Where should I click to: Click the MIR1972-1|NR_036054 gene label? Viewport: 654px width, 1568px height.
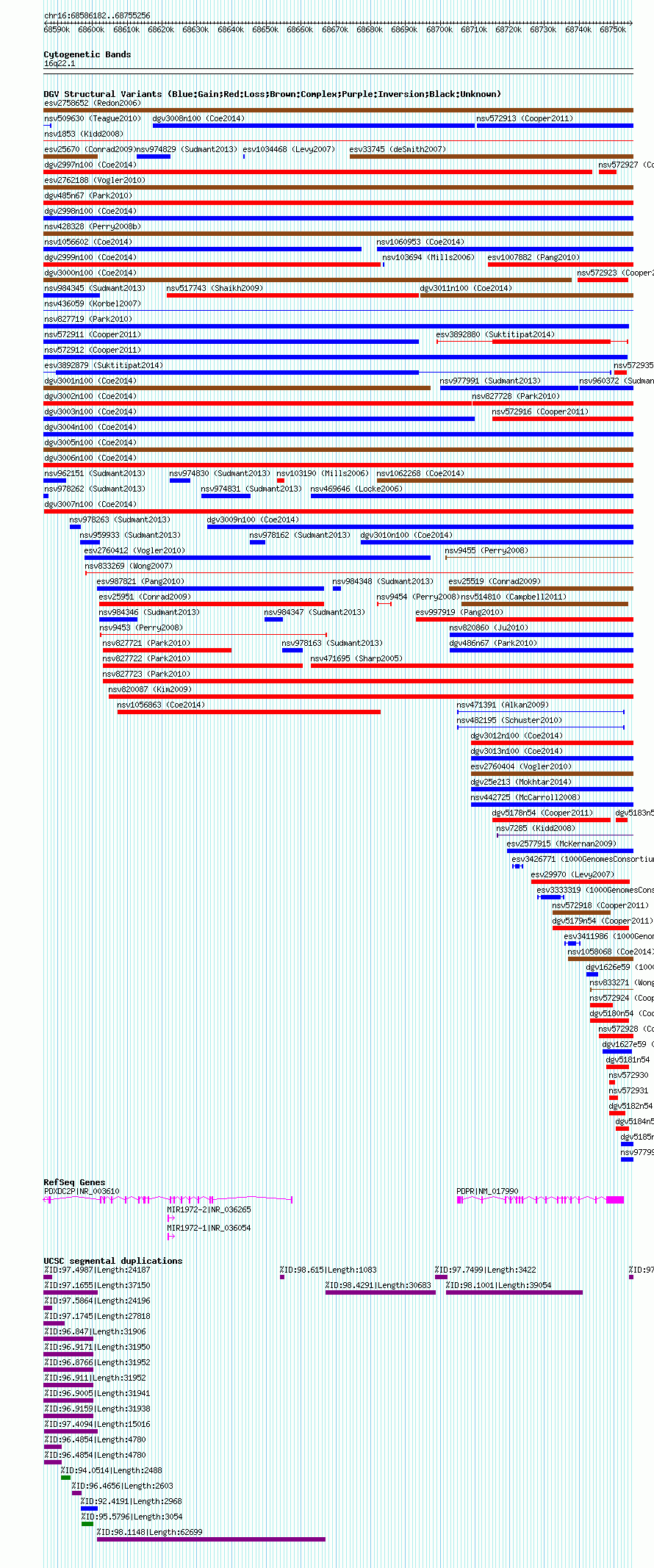209,1228
